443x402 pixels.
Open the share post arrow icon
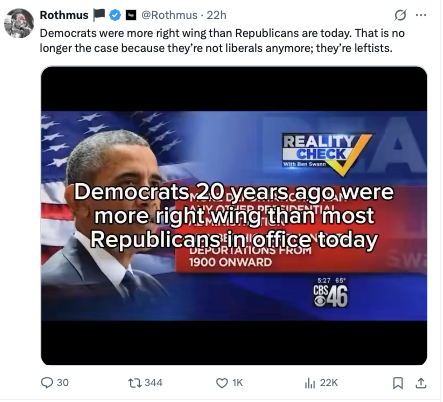(x=421, y=383)
